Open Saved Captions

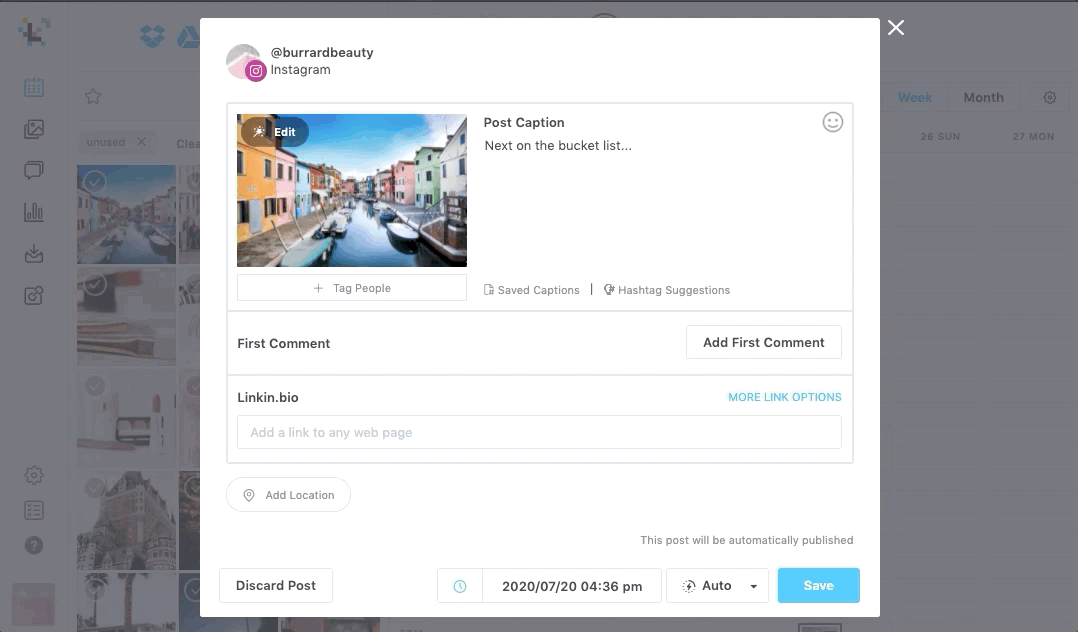pyautogui.click(x=531, y=290)
